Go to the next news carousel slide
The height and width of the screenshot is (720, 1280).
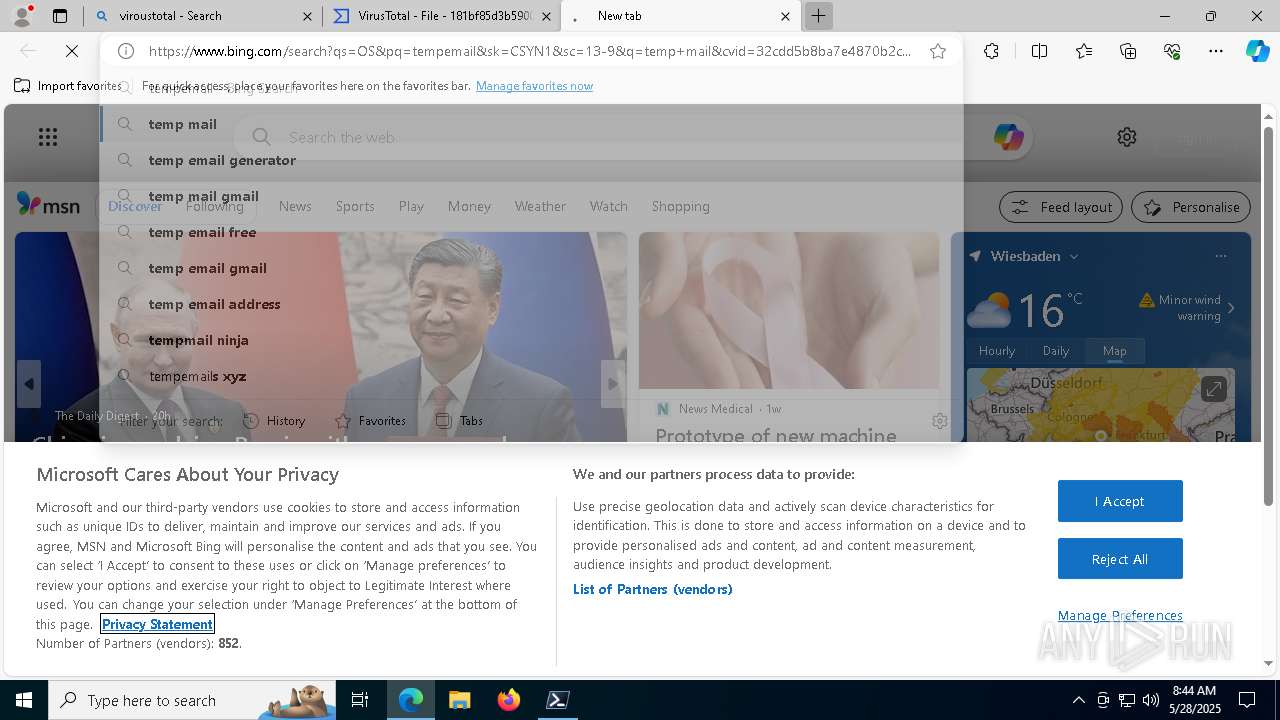pyautogui.click(x=613, y=384)
